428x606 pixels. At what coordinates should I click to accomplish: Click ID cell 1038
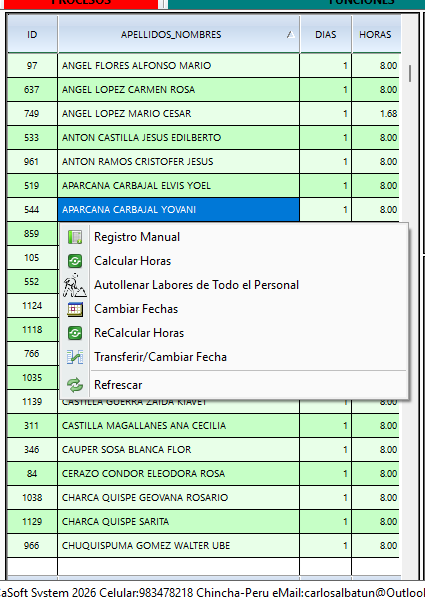(32, 497)
